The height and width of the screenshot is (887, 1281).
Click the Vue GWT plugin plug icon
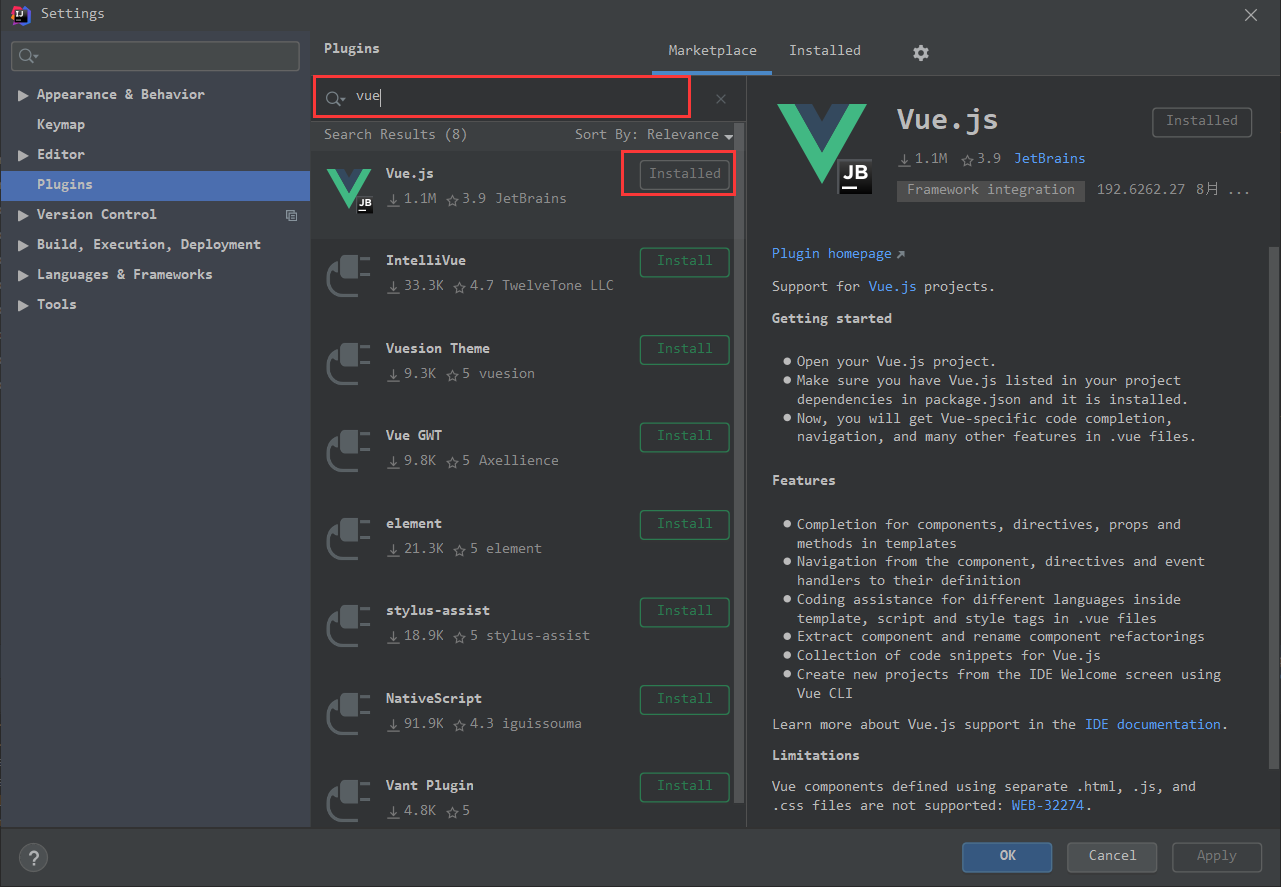pyautogui.click(x=350, y=451)
